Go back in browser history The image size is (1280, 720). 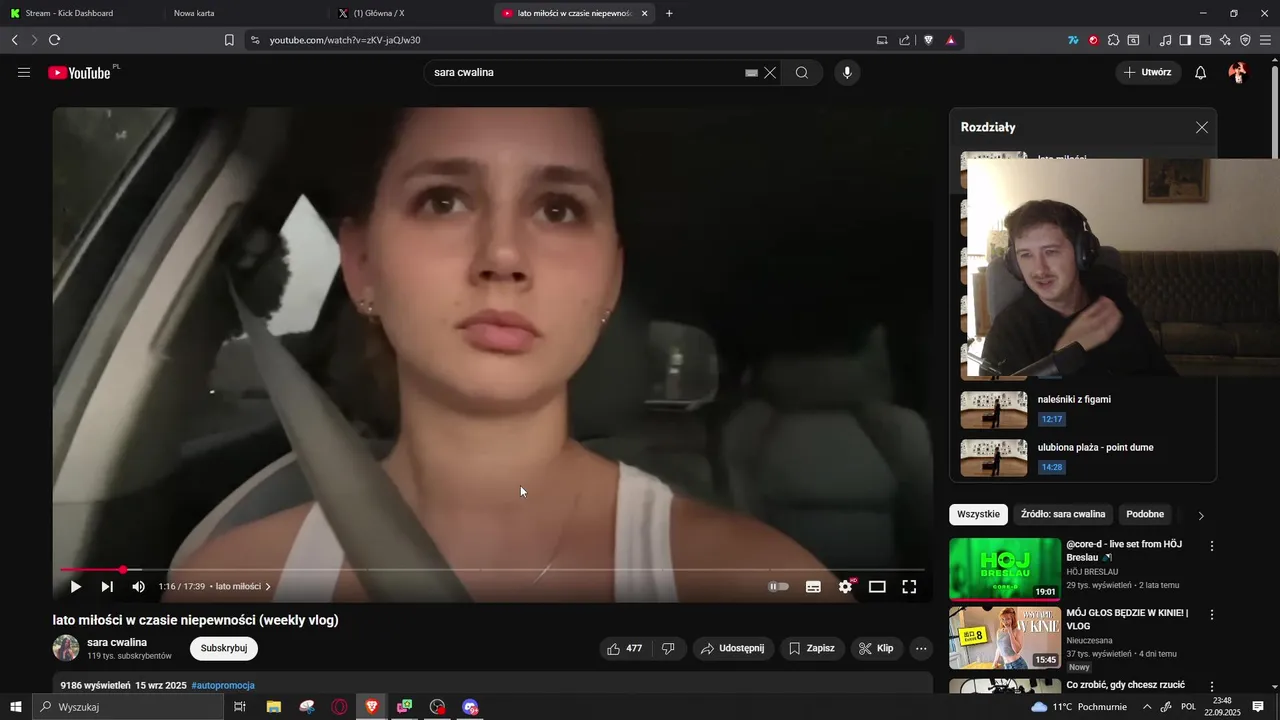click(14, 40)
